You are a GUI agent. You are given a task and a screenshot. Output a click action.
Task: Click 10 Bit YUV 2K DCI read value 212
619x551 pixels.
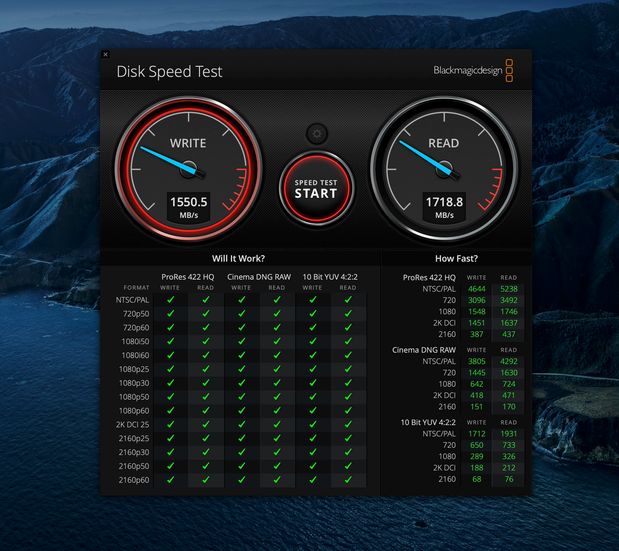click(509, 468)
